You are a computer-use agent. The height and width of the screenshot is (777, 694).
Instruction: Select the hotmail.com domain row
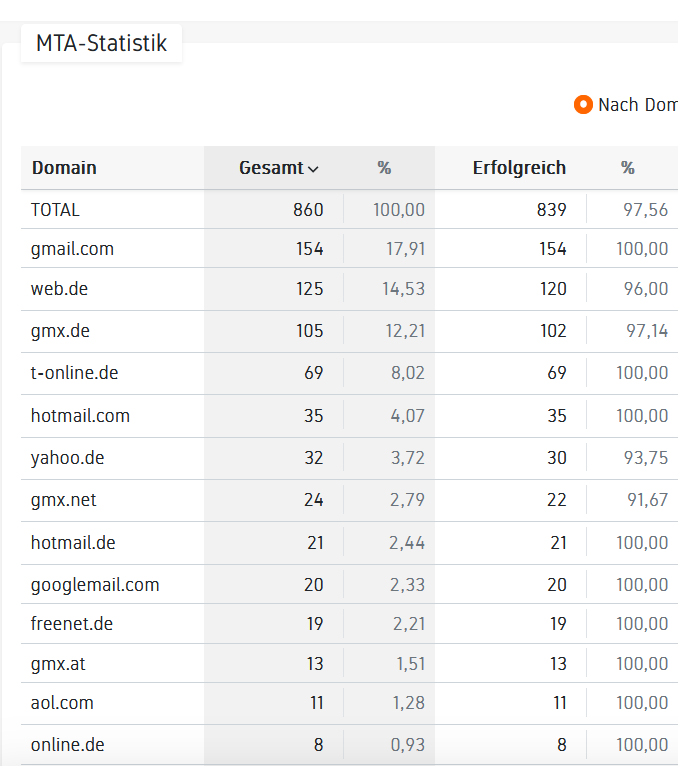point(80,416)
